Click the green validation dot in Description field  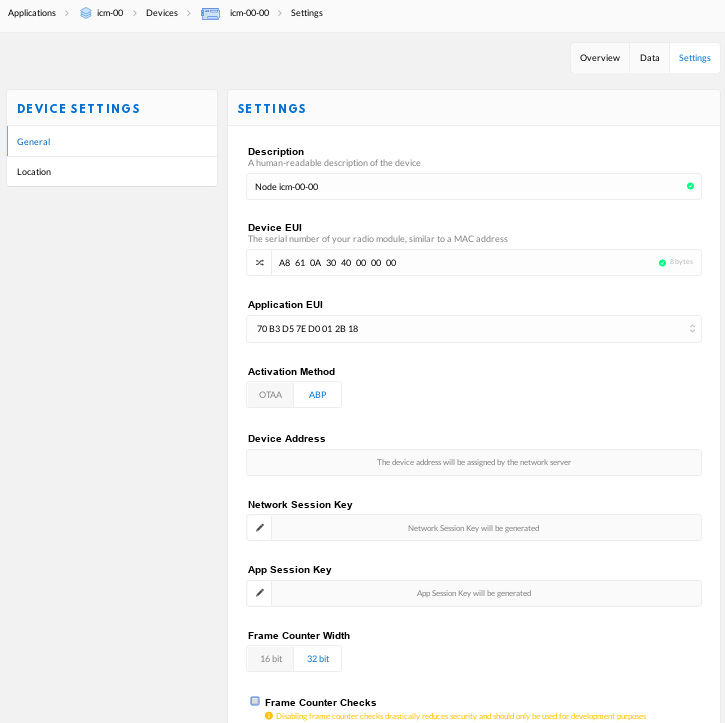click(x=690, y=186)
